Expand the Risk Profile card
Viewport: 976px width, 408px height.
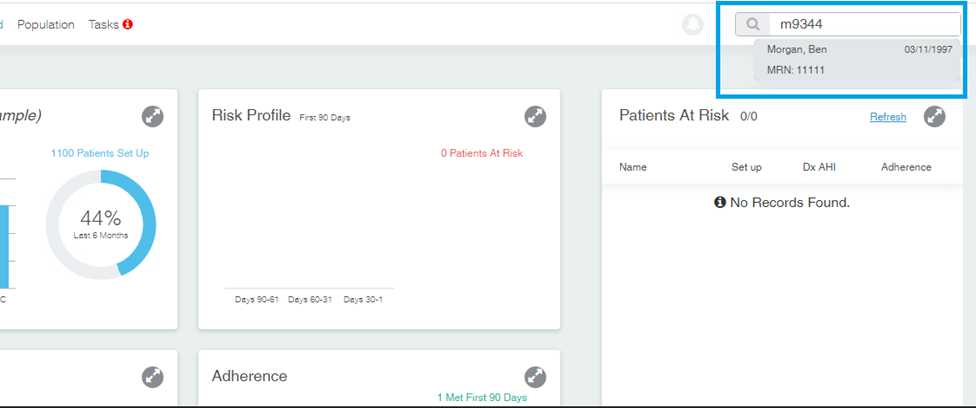click(535, 116)
